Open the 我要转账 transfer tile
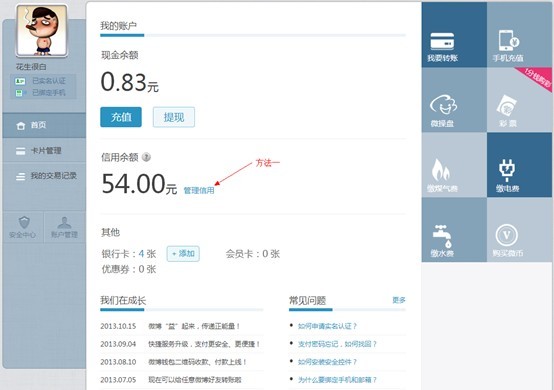This screenshot has height=390, width=554. [454, 35]
